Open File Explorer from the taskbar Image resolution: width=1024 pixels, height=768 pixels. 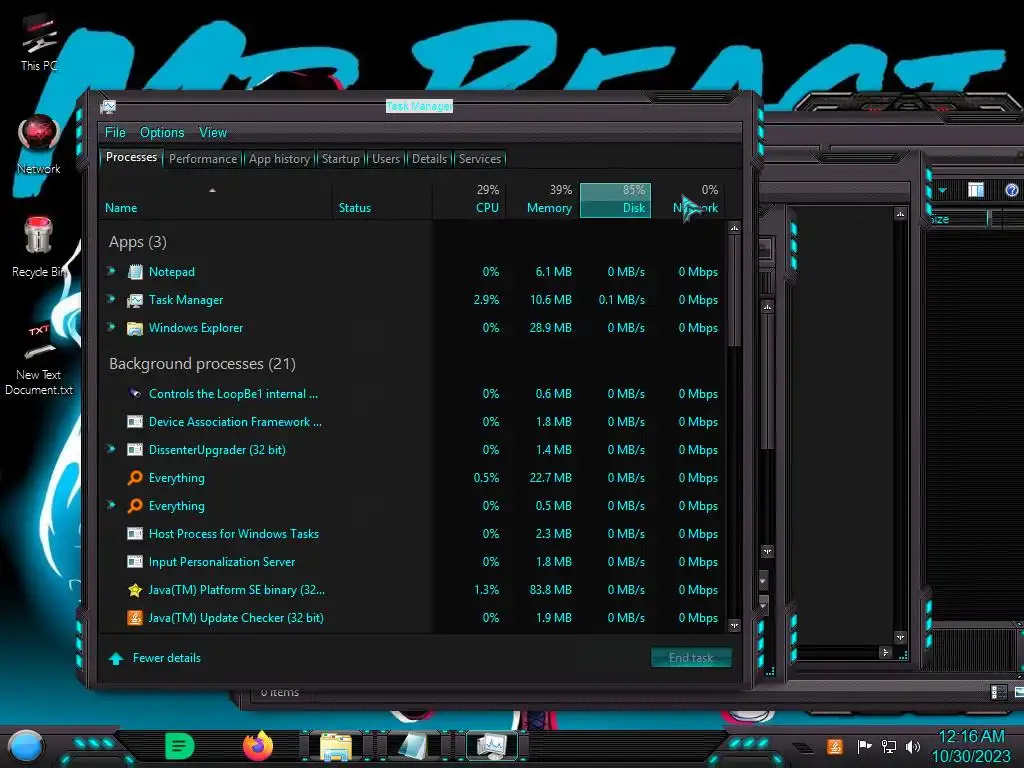336,747
